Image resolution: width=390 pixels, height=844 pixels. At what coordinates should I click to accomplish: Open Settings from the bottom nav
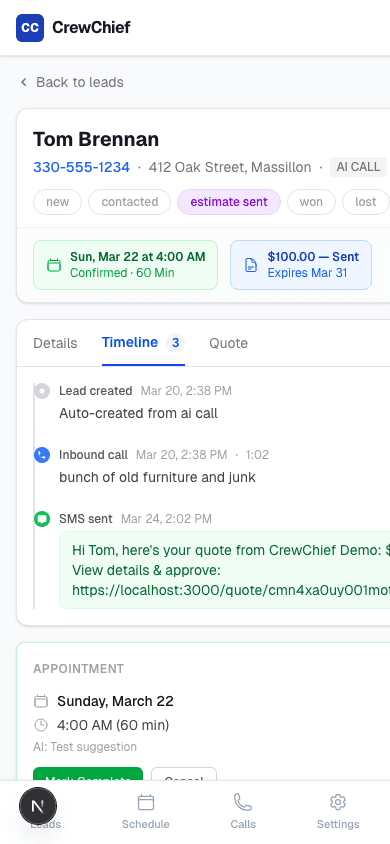coord(338,811)
